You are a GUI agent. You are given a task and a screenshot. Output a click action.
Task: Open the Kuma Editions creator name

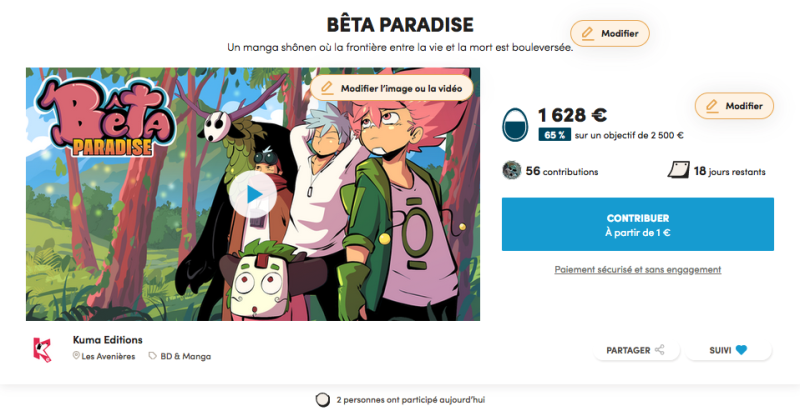[x=108, y=340]
